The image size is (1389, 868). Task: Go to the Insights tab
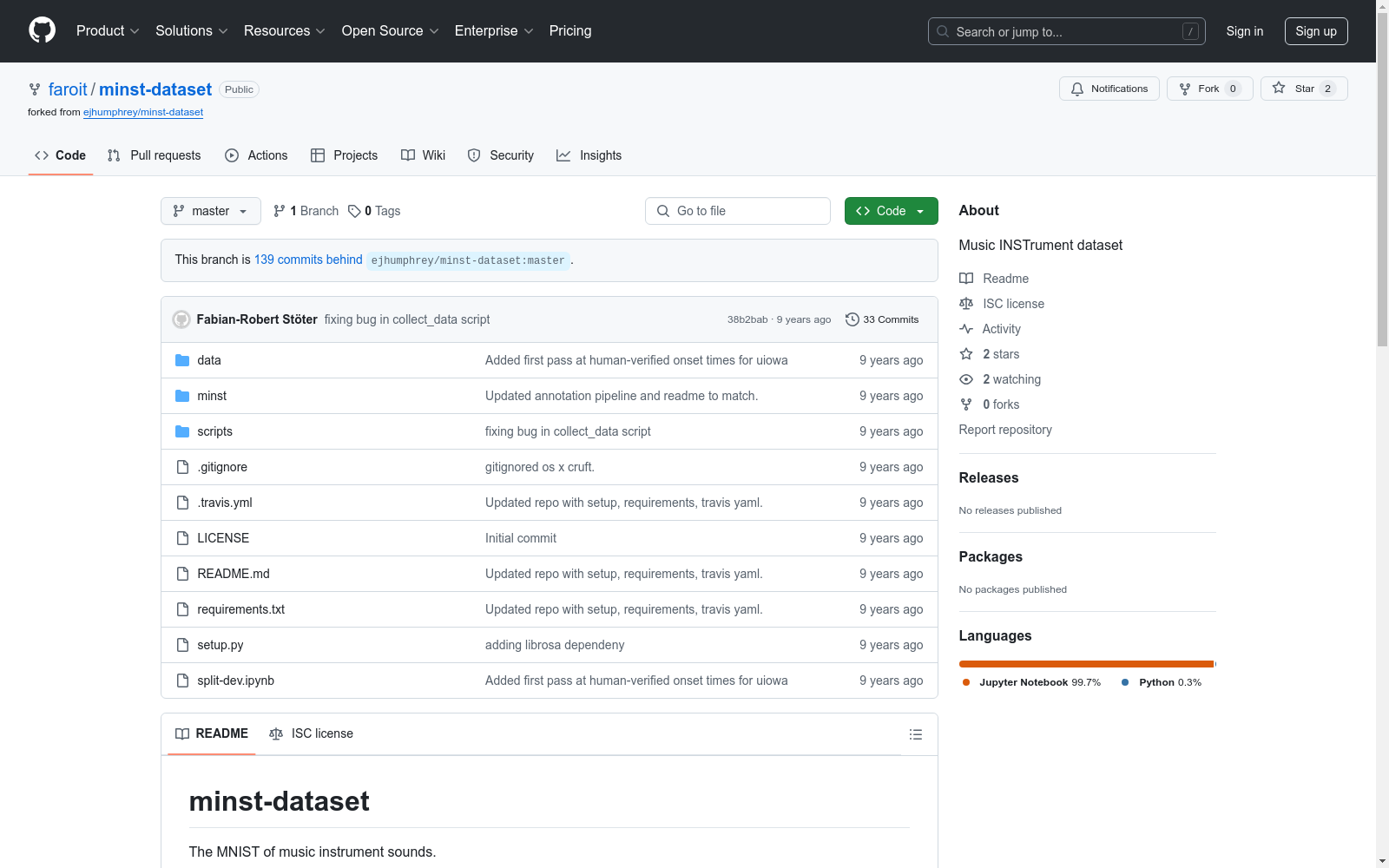click(x=589, y=155)
